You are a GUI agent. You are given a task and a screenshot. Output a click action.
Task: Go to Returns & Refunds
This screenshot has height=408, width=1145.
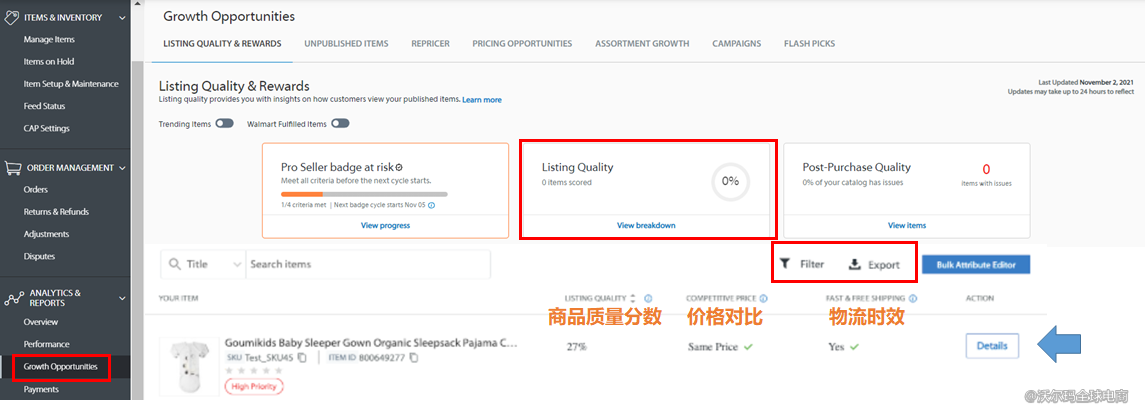coord(56,212)
